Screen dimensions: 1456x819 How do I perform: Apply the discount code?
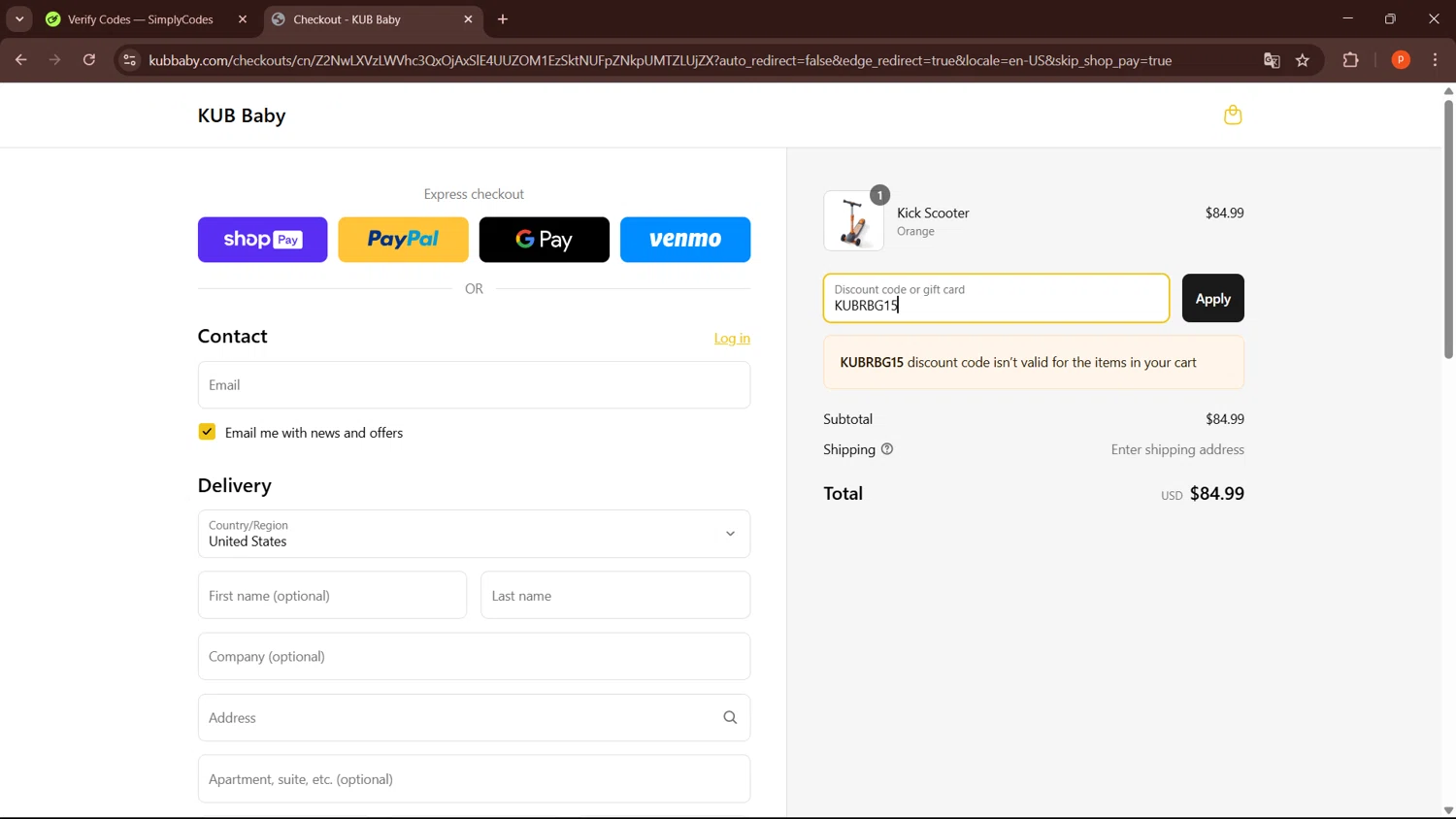tap(1212, 299)
